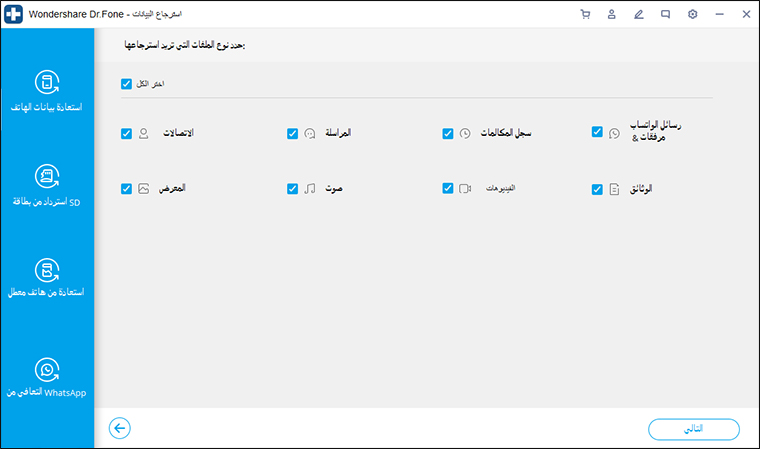Click the المراسلة label text

point(338,133)
